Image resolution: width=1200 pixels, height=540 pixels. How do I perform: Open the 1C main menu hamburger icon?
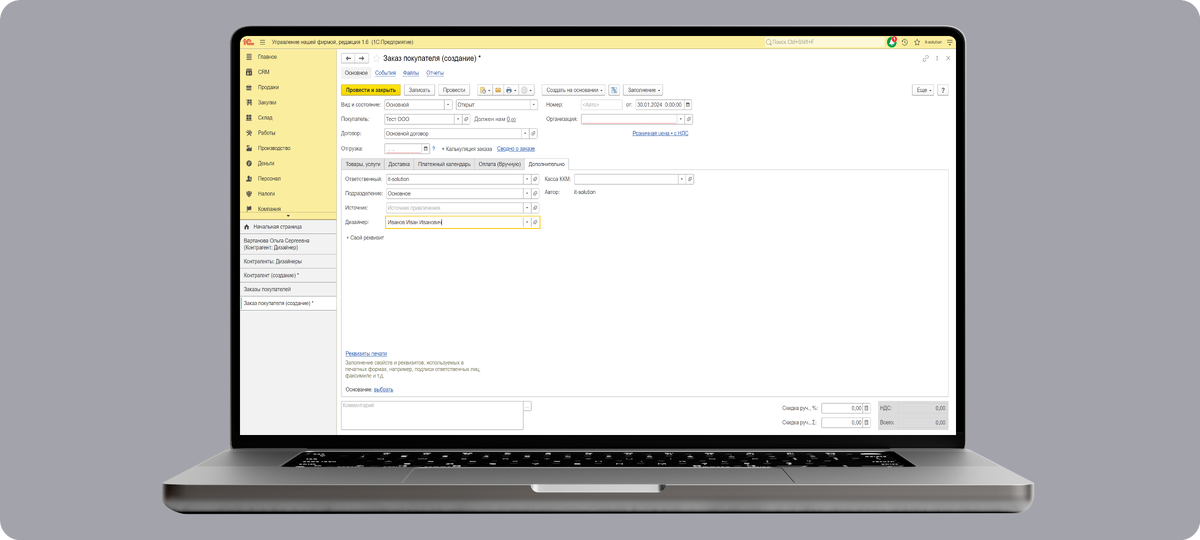[x=263, y=42]
